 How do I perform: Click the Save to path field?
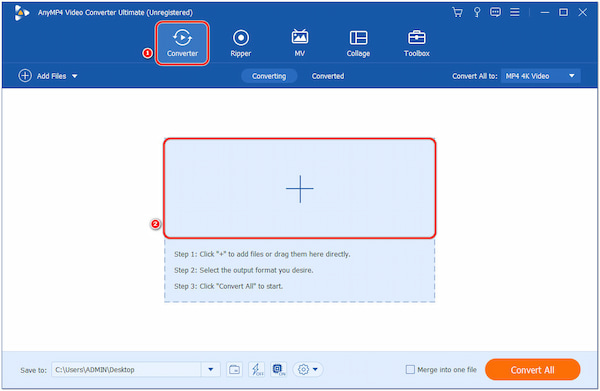pyautogui.click(x=126, y=370)
